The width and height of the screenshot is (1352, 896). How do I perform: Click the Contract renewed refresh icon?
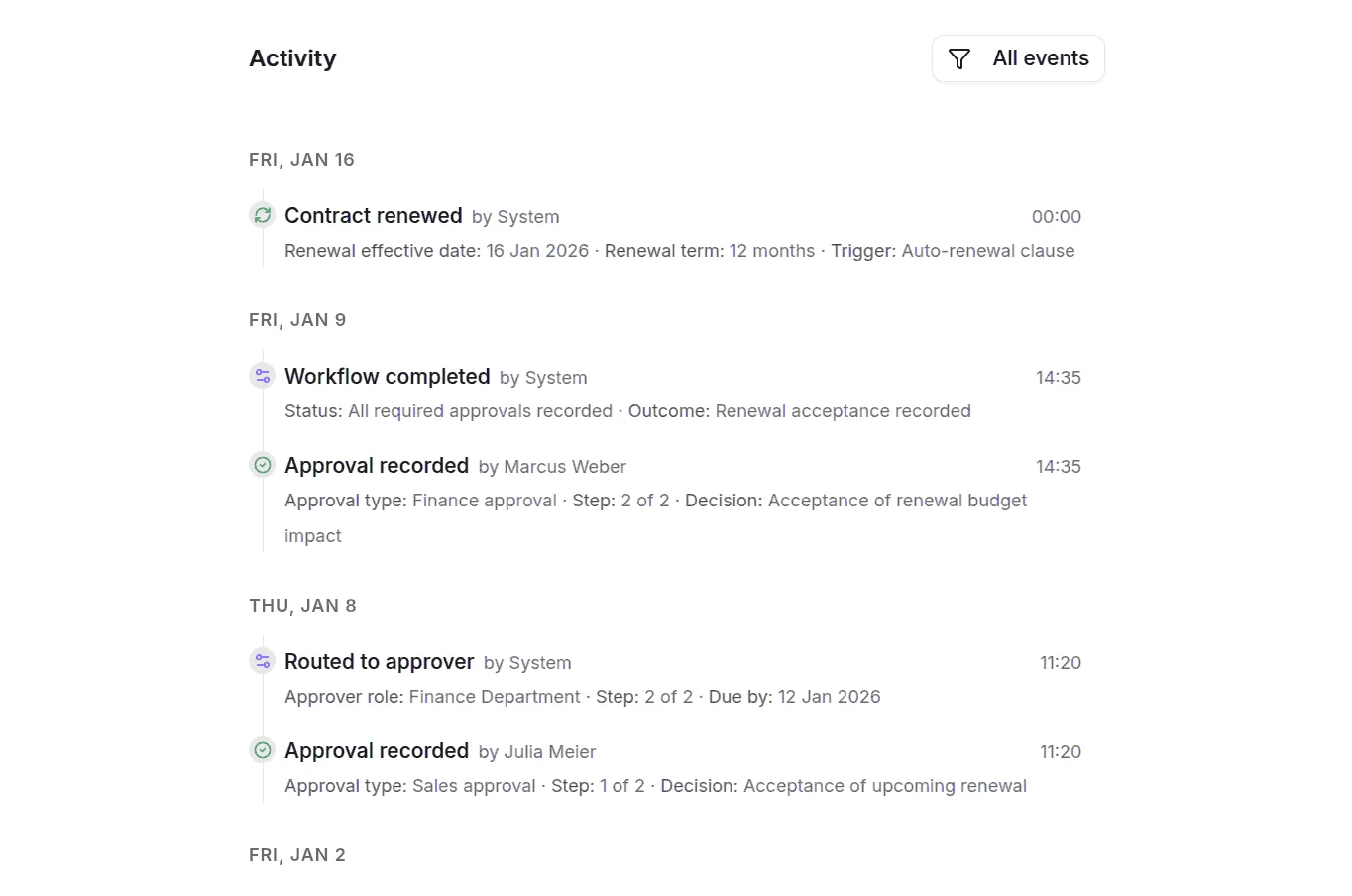pos(263,215)
